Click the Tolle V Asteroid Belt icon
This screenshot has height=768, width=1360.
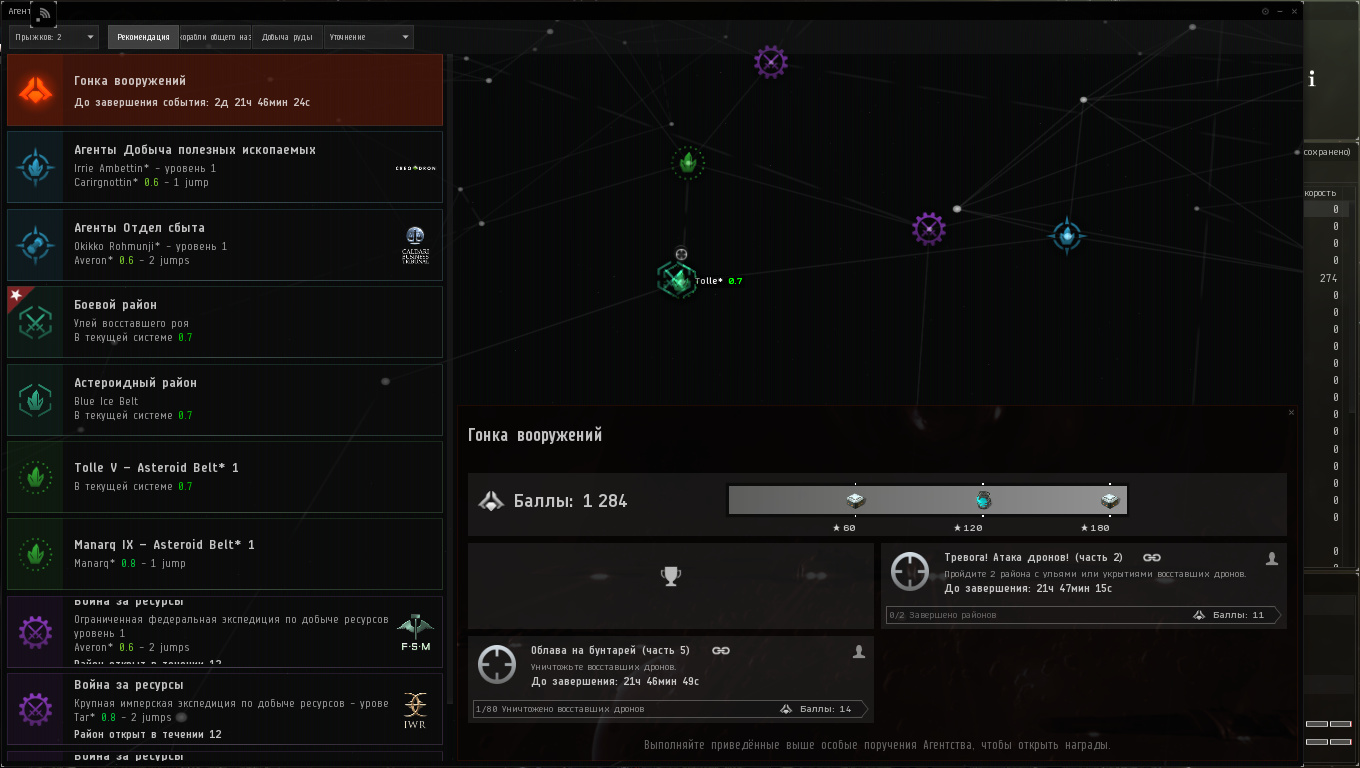pos(36,477)
